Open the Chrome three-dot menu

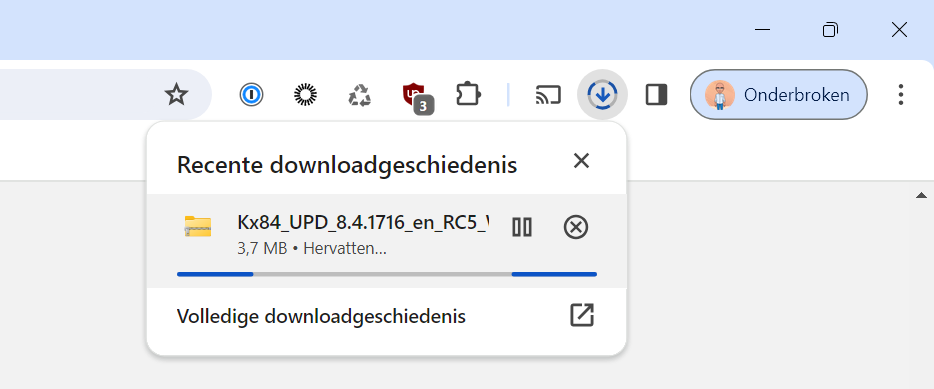(x=901, y=95)
